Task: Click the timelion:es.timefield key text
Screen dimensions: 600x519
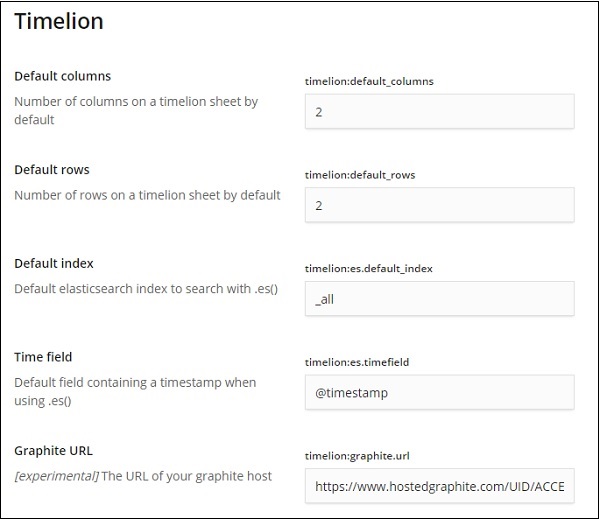Action: pyautogui.click(x=358, y=362)
